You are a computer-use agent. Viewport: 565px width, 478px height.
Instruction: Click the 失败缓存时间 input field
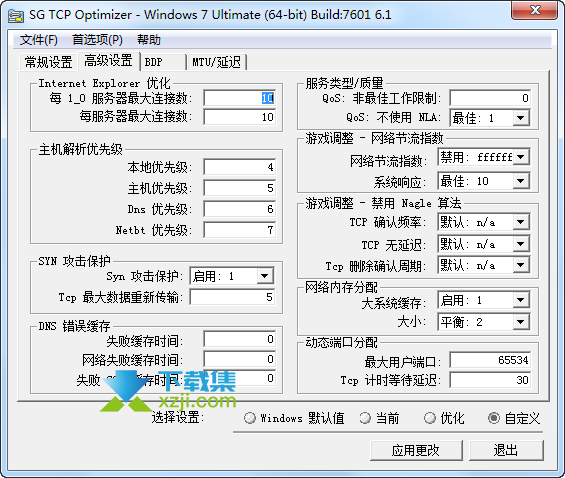240,339
